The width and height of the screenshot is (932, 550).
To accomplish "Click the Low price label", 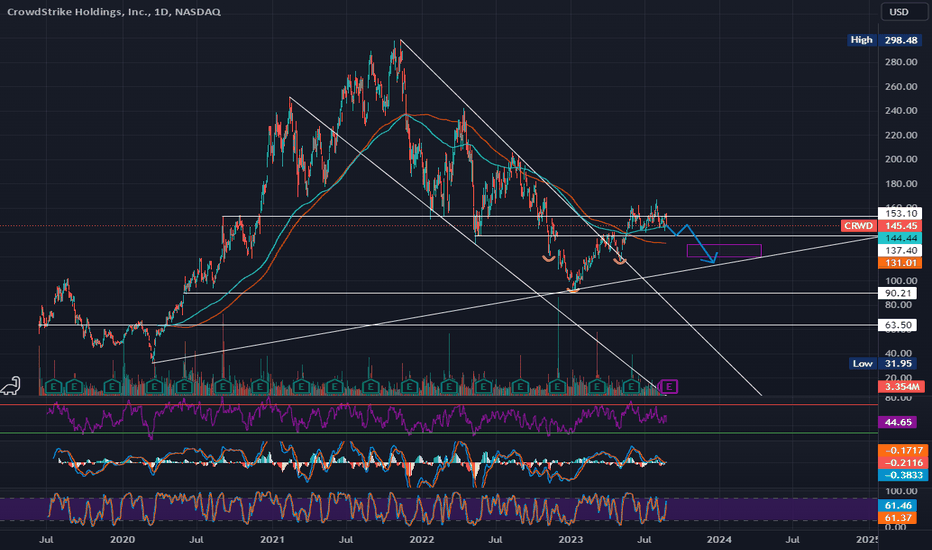I will tap(862, 363).
